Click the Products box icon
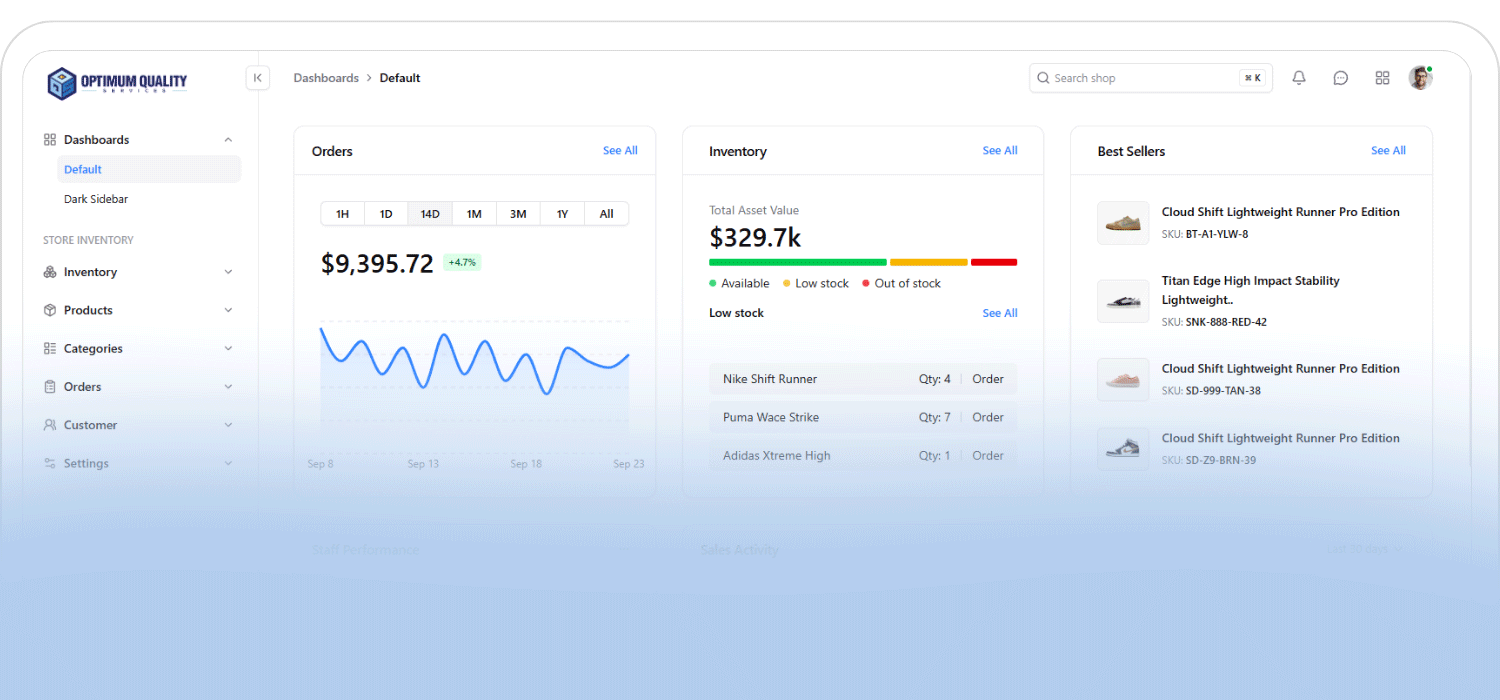This screenshot has width=1500, height=700. click(x=50, y=310)
